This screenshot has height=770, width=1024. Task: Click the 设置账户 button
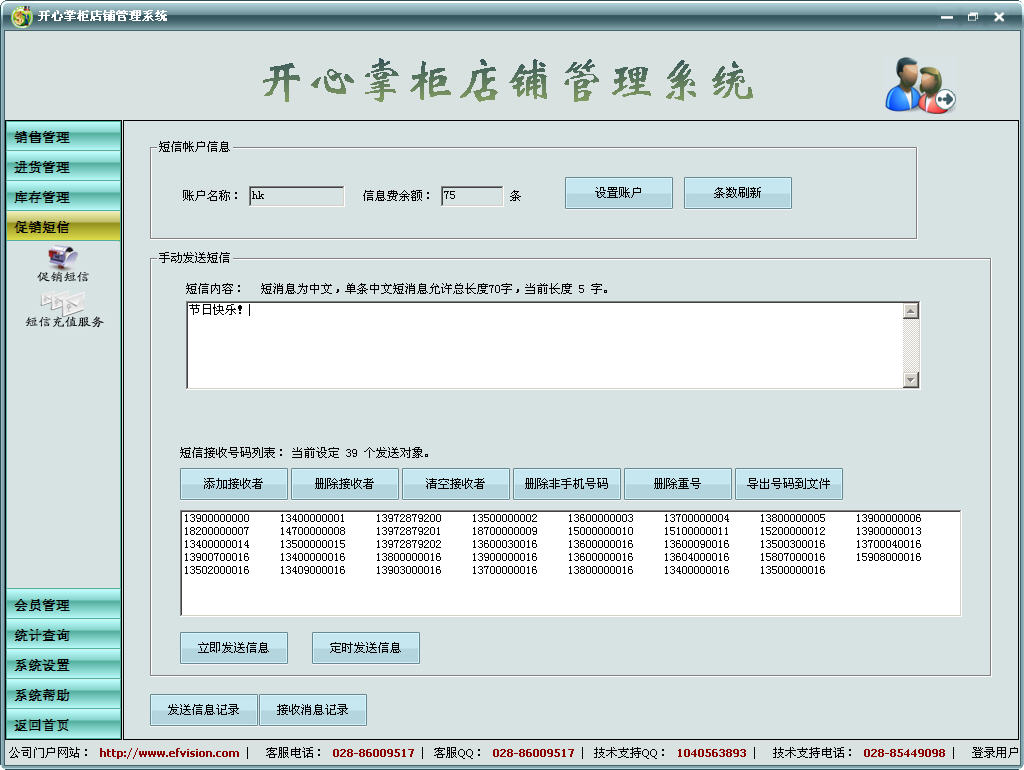coord(618,193)
